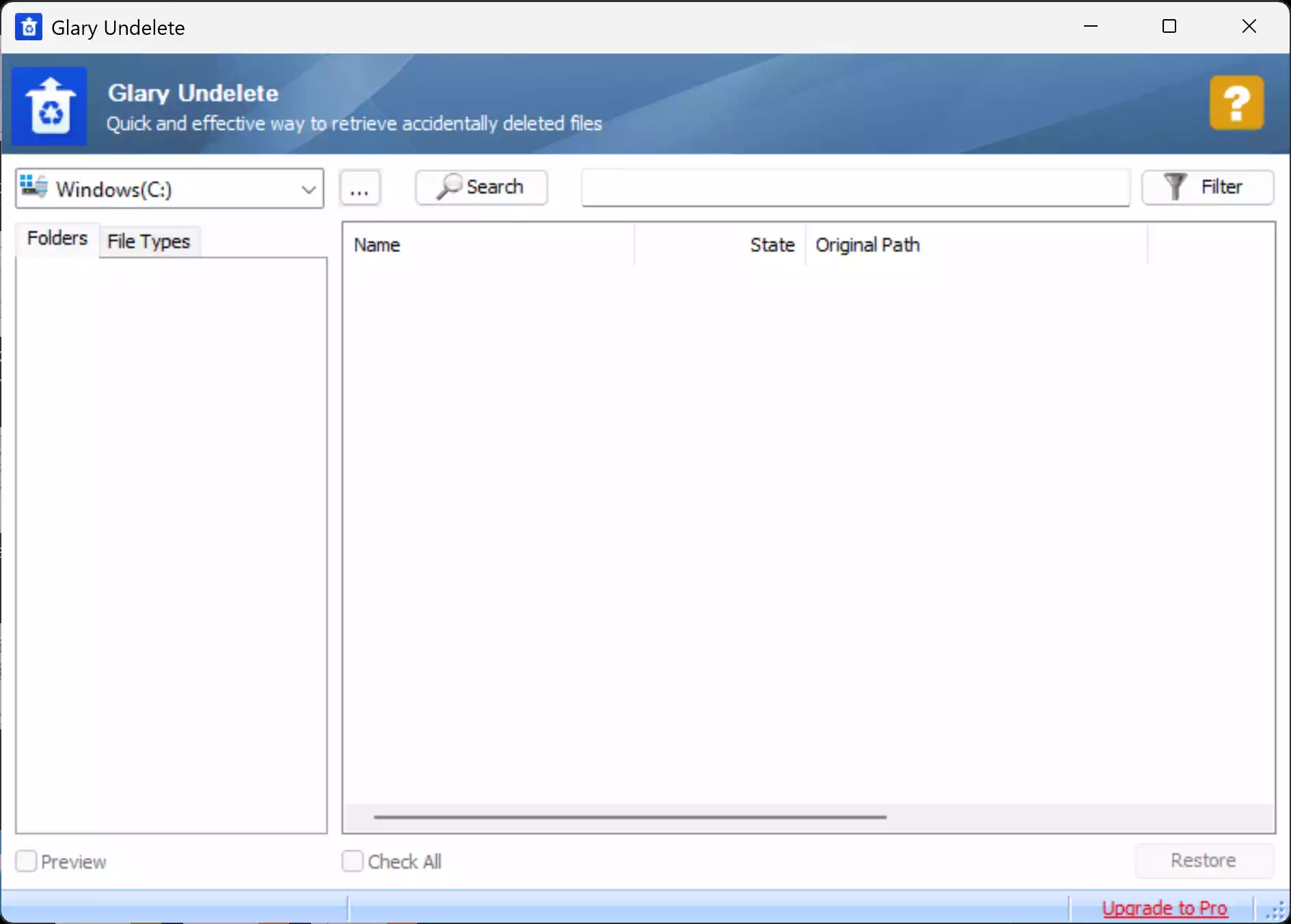
Task: Switch to the File Types tab
Action: (149, 241)
